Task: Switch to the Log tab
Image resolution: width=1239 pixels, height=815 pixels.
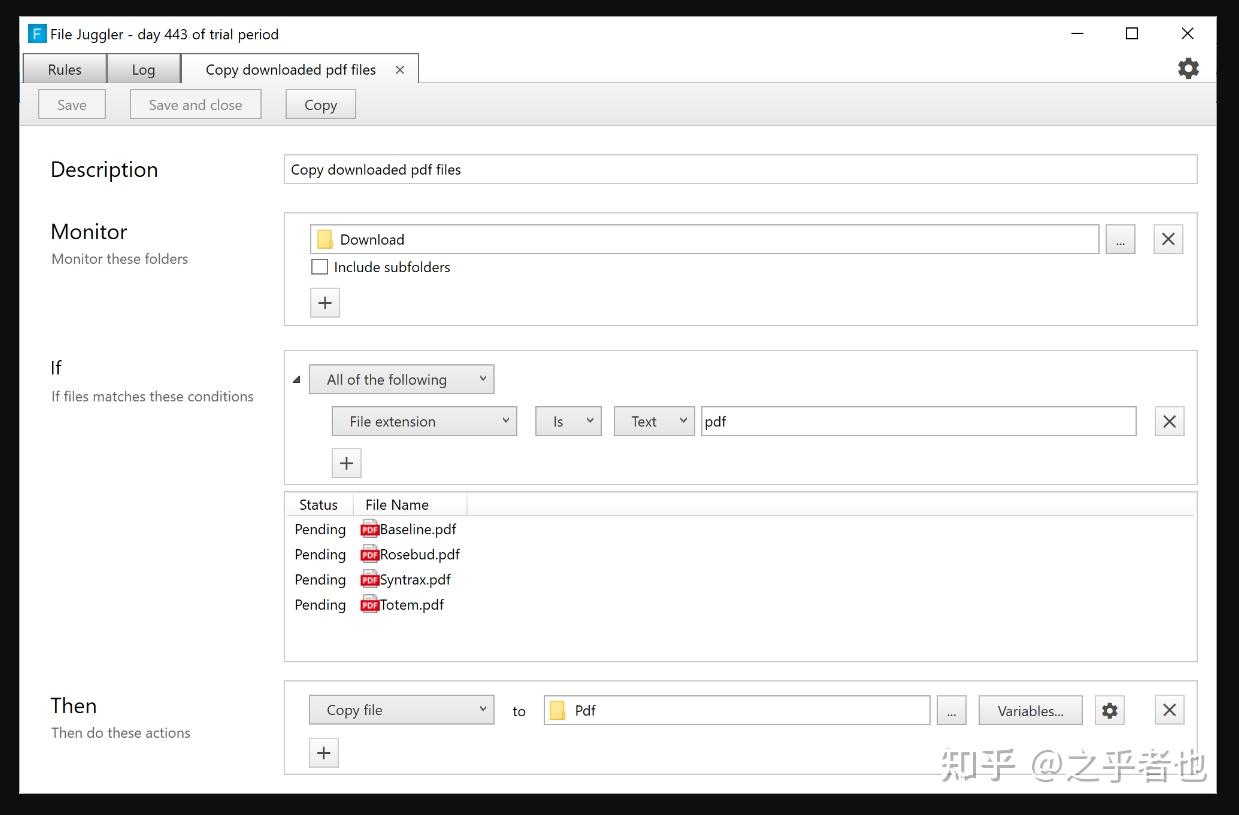Action: (x=143, y=70)
